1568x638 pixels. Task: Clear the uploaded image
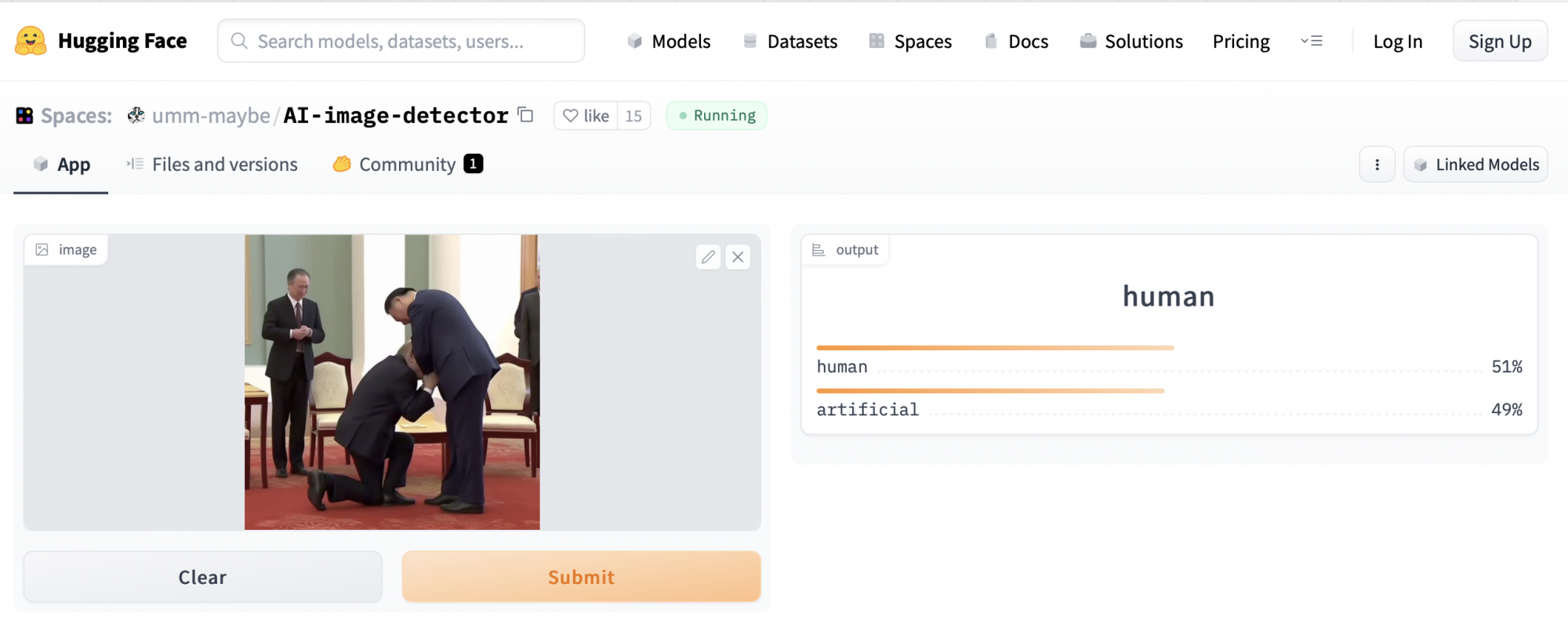coord(202,577)
